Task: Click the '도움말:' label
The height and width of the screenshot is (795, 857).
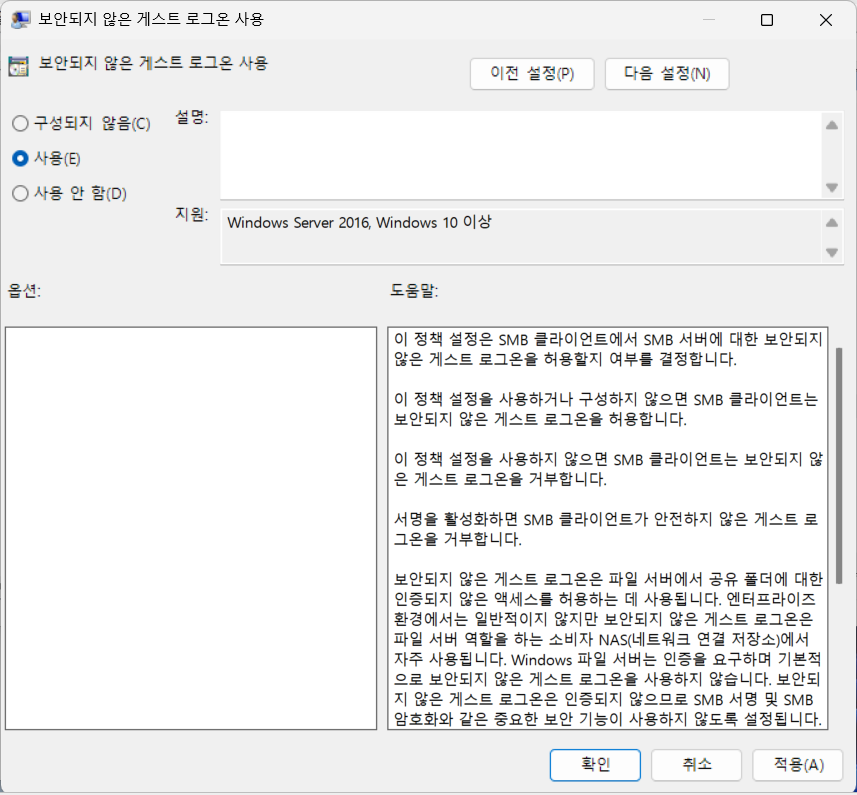Action: coord(414,290)
